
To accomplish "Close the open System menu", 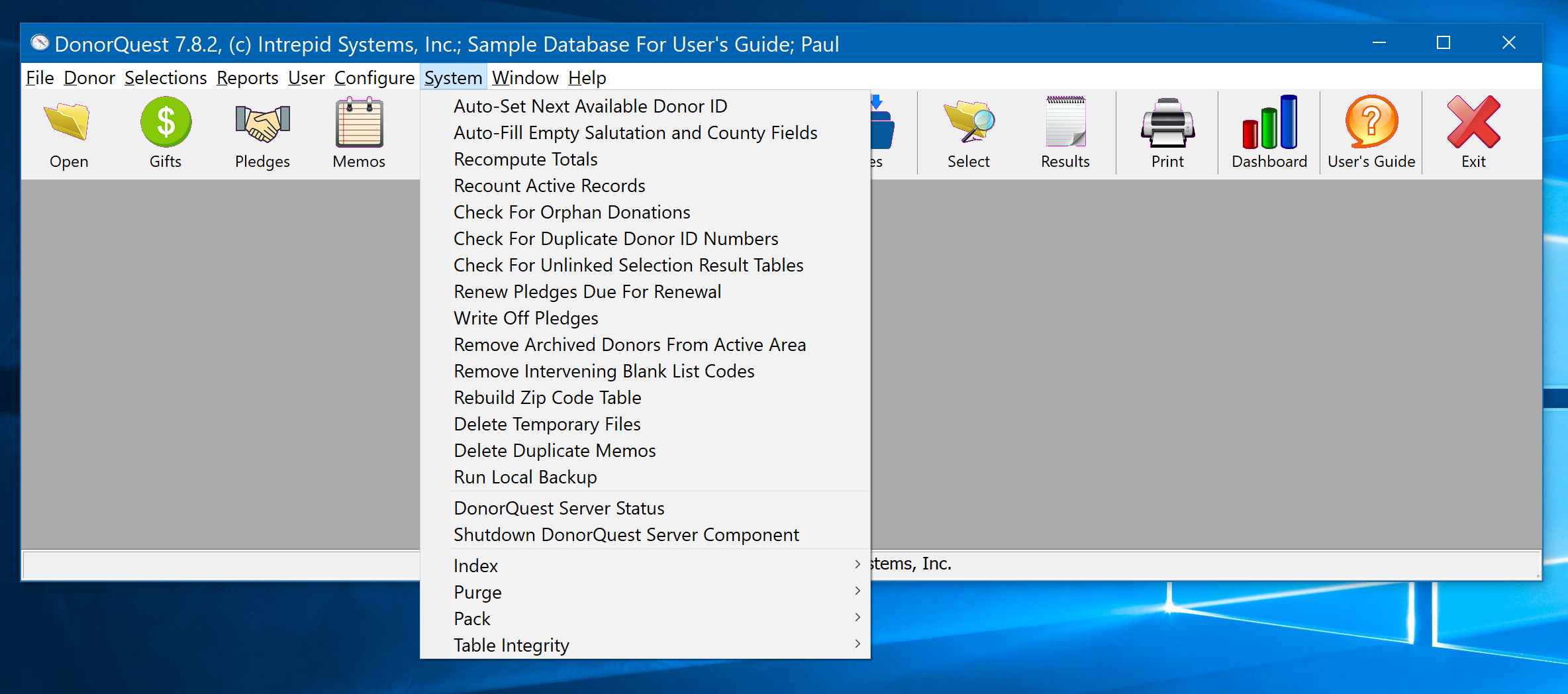I will click(x=453, y=77).
